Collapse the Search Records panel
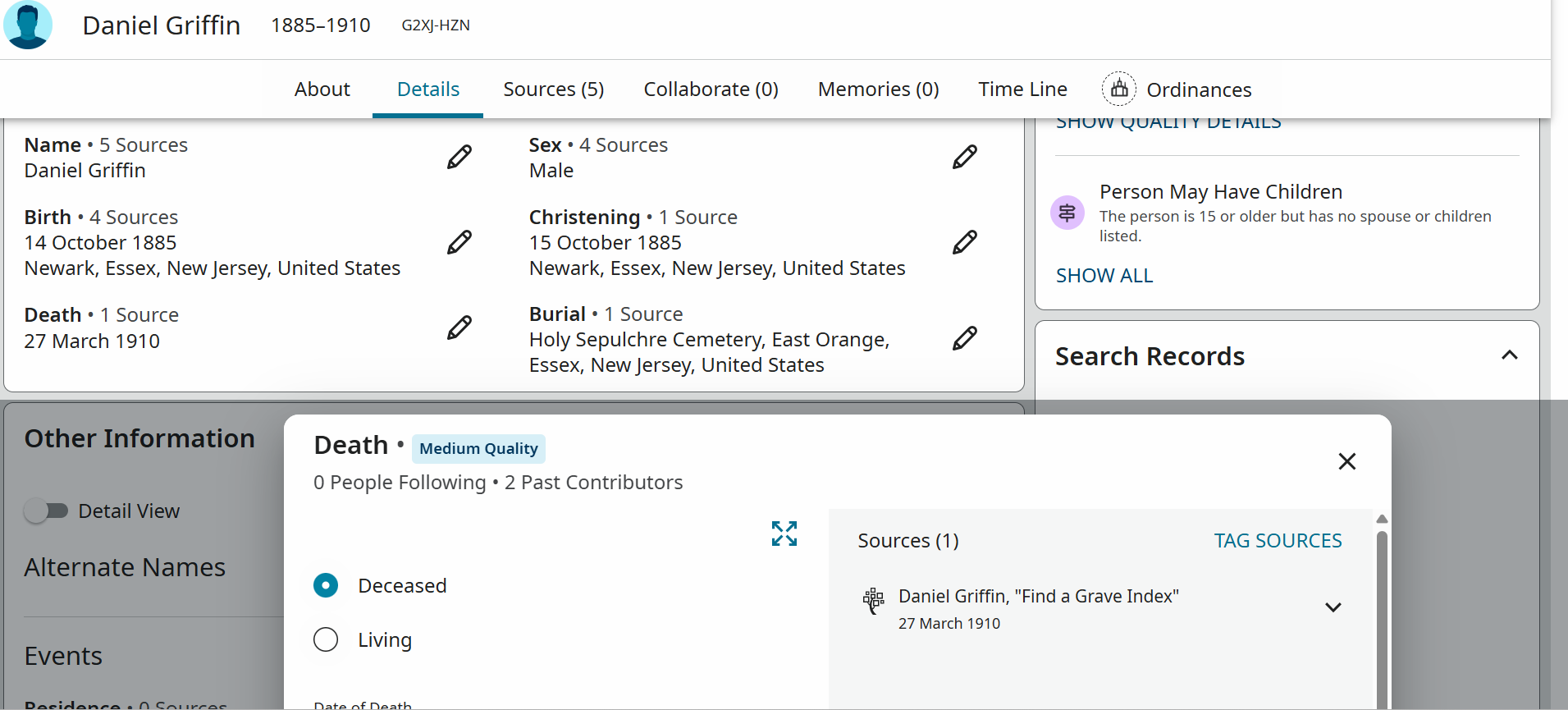The width and height of the screenshot is (1568, 710). [x=1509, y=355]
